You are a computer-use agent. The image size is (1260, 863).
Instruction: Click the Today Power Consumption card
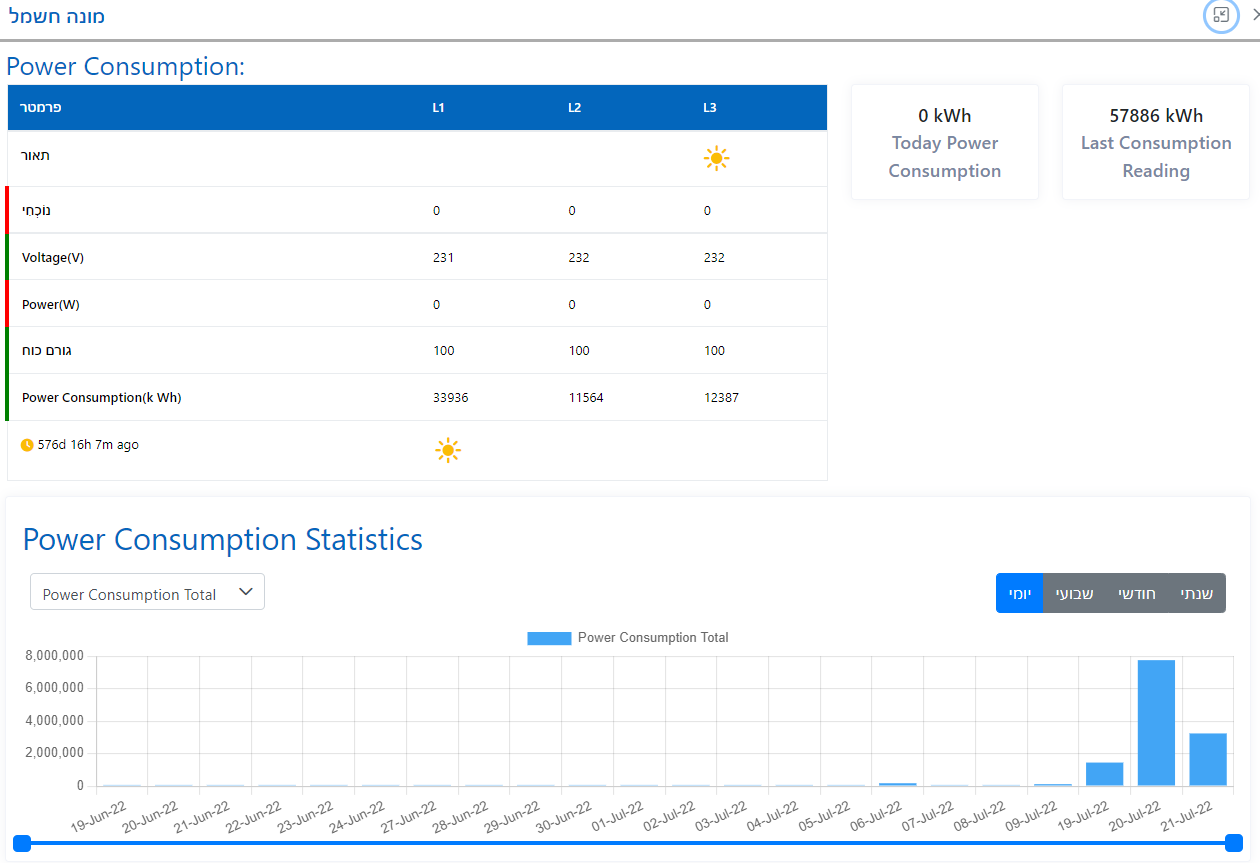(x=944, y=142)
